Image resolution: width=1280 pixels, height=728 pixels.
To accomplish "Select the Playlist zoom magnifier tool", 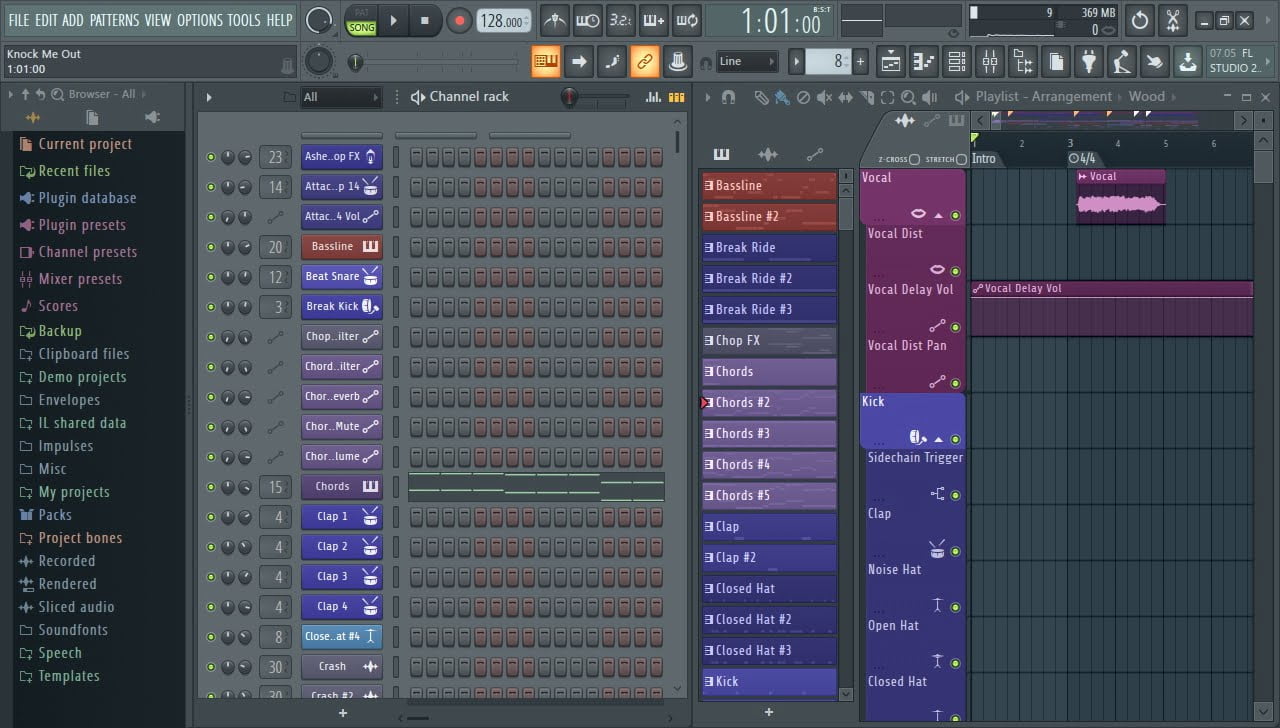I will (x=908, y=97).
